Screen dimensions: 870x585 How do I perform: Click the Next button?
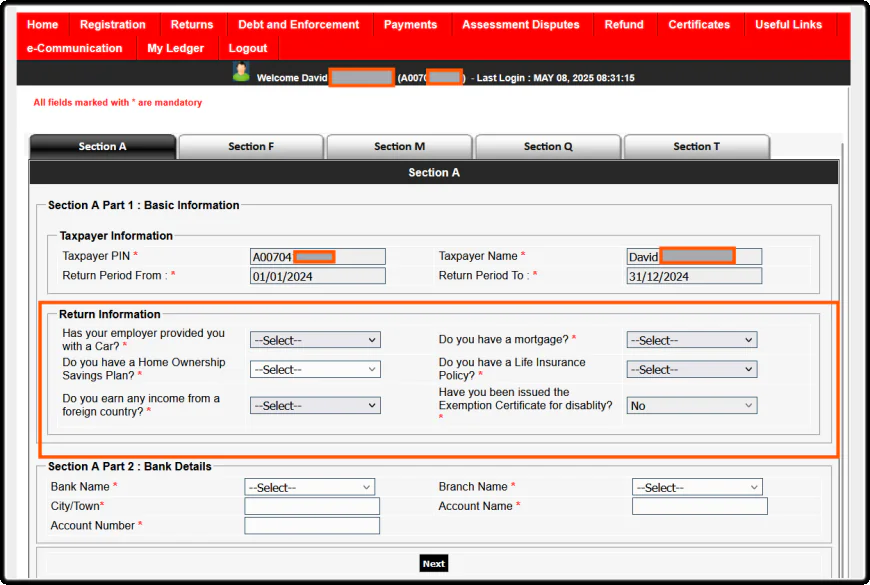click(433, 563)
